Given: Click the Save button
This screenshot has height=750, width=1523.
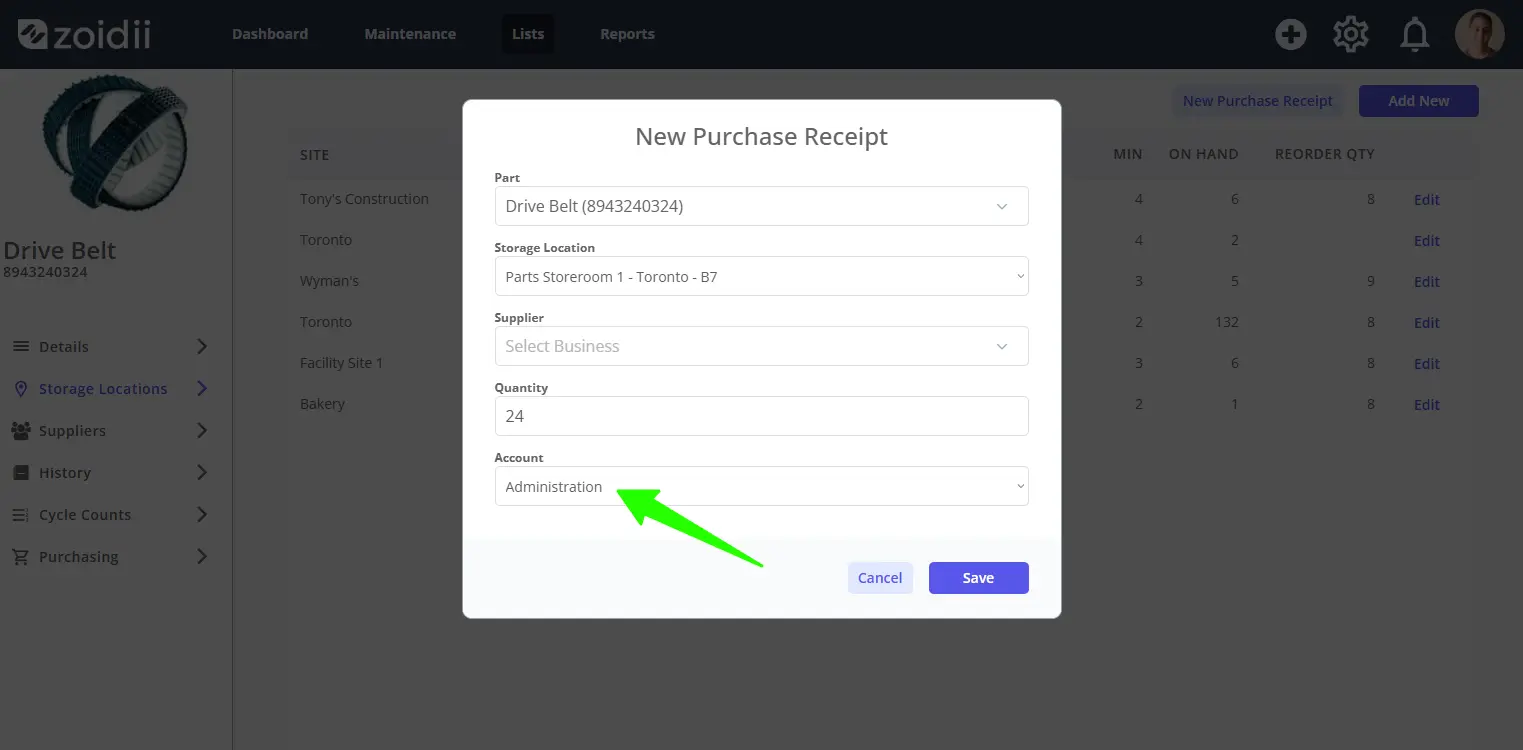Looking at the screenshot, I should tap(978, 578).
